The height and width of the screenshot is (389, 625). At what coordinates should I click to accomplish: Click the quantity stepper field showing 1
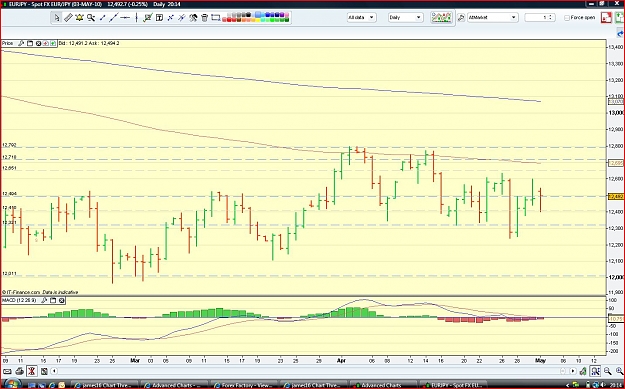[540, 18]
